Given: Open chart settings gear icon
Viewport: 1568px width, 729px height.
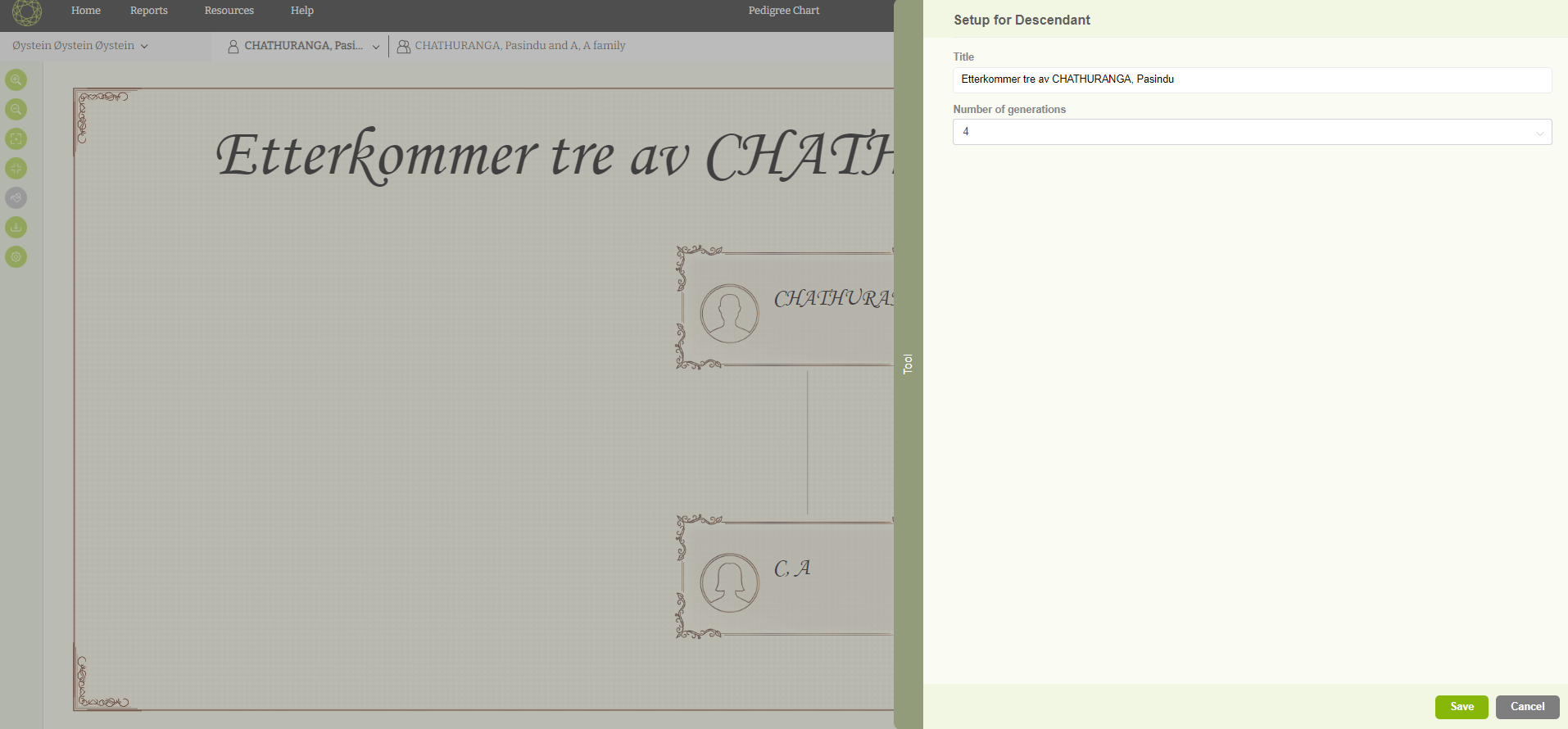Looking at the screenshot, I should coord(16,256).
